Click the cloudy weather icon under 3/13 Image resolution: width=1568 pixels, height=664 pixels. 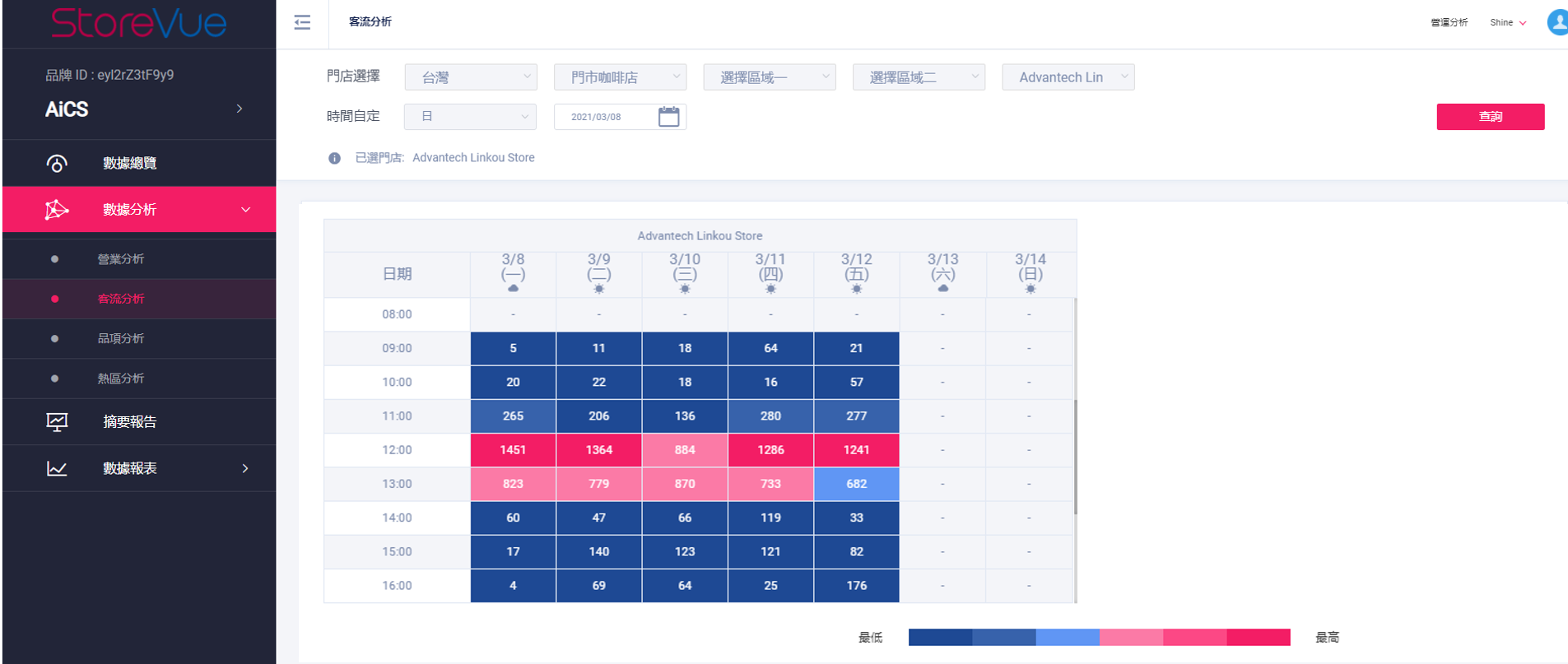coord(943,289)
